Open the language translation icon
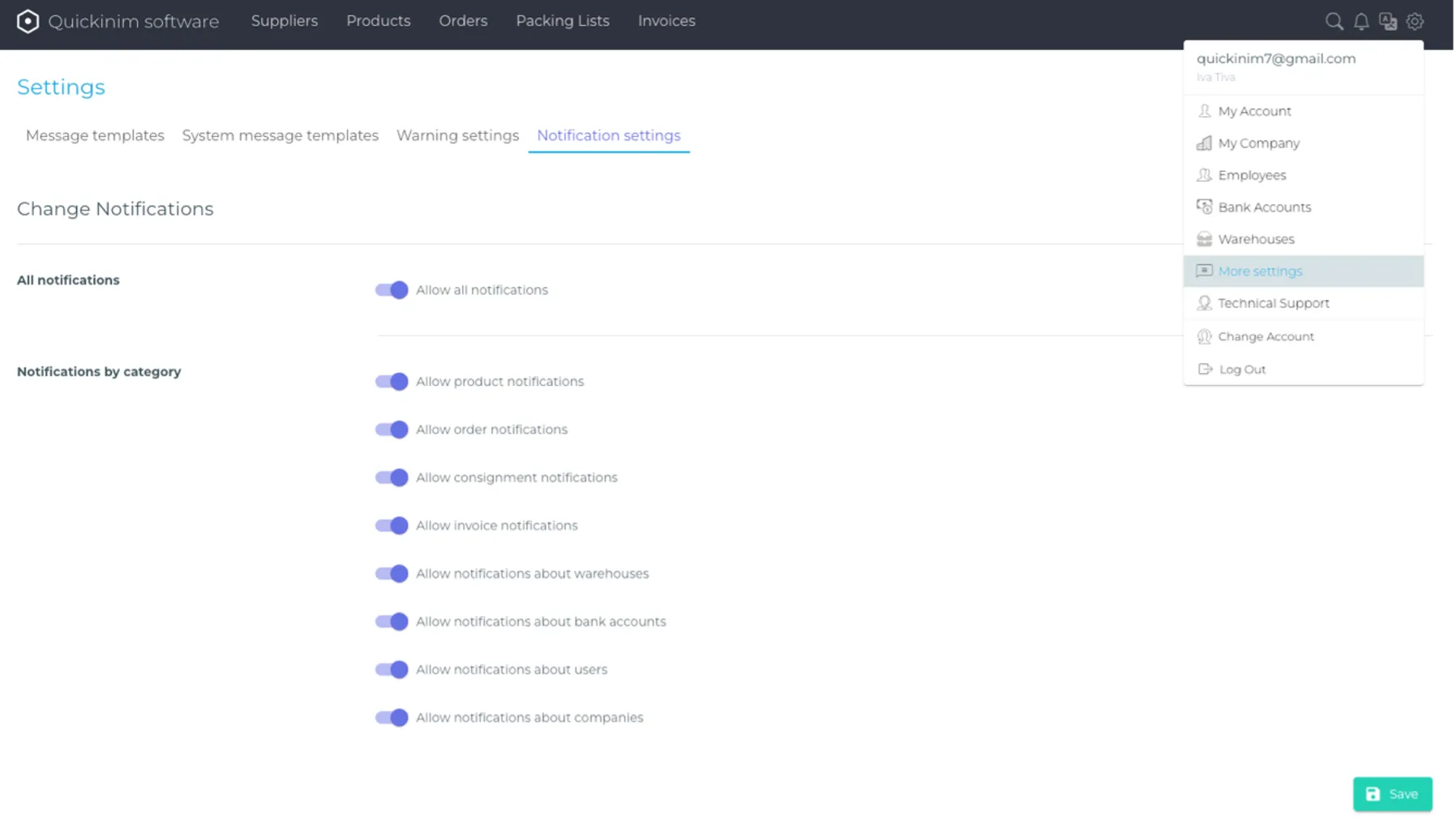 [x=1388, y=22]
